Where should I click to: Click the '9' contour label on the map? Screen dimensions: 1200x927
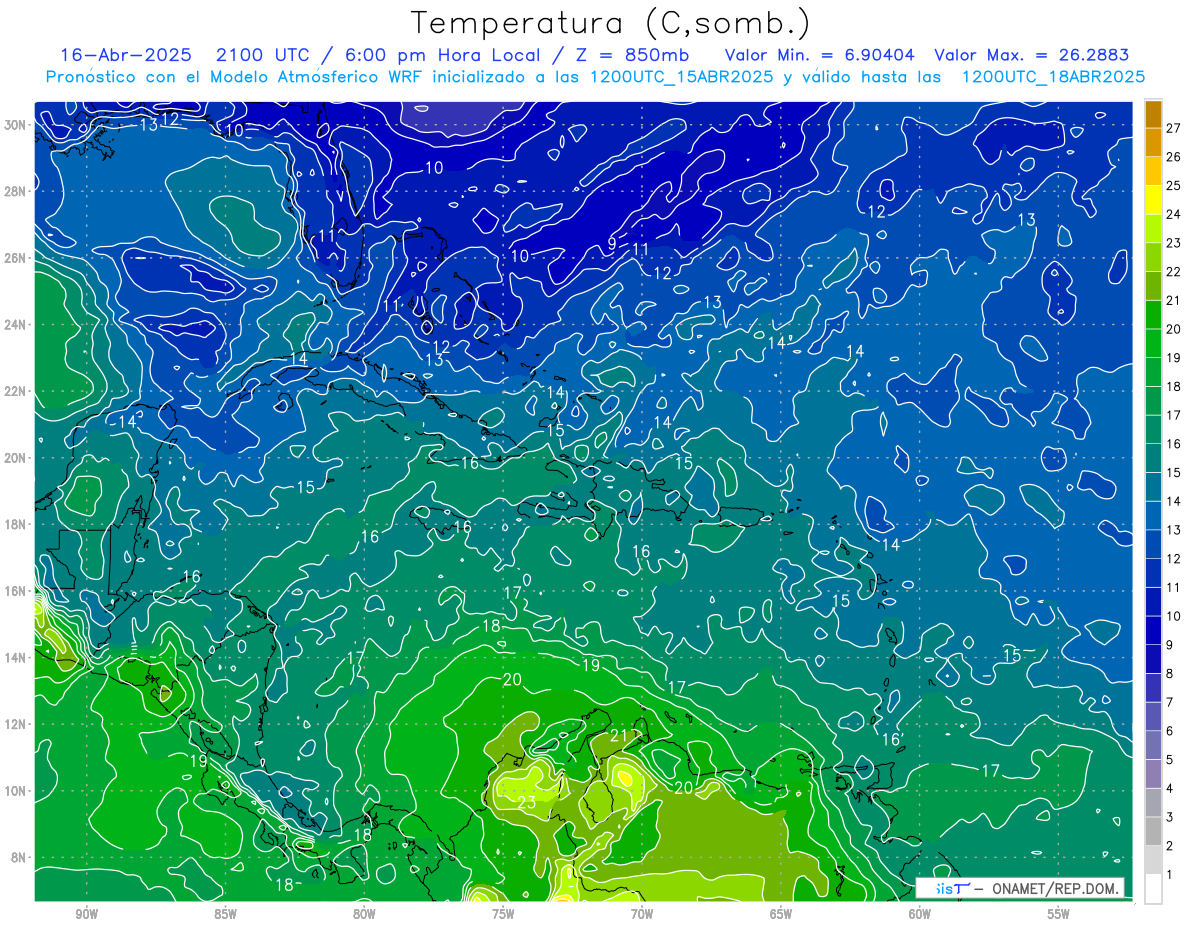click(x=612, y=244)
